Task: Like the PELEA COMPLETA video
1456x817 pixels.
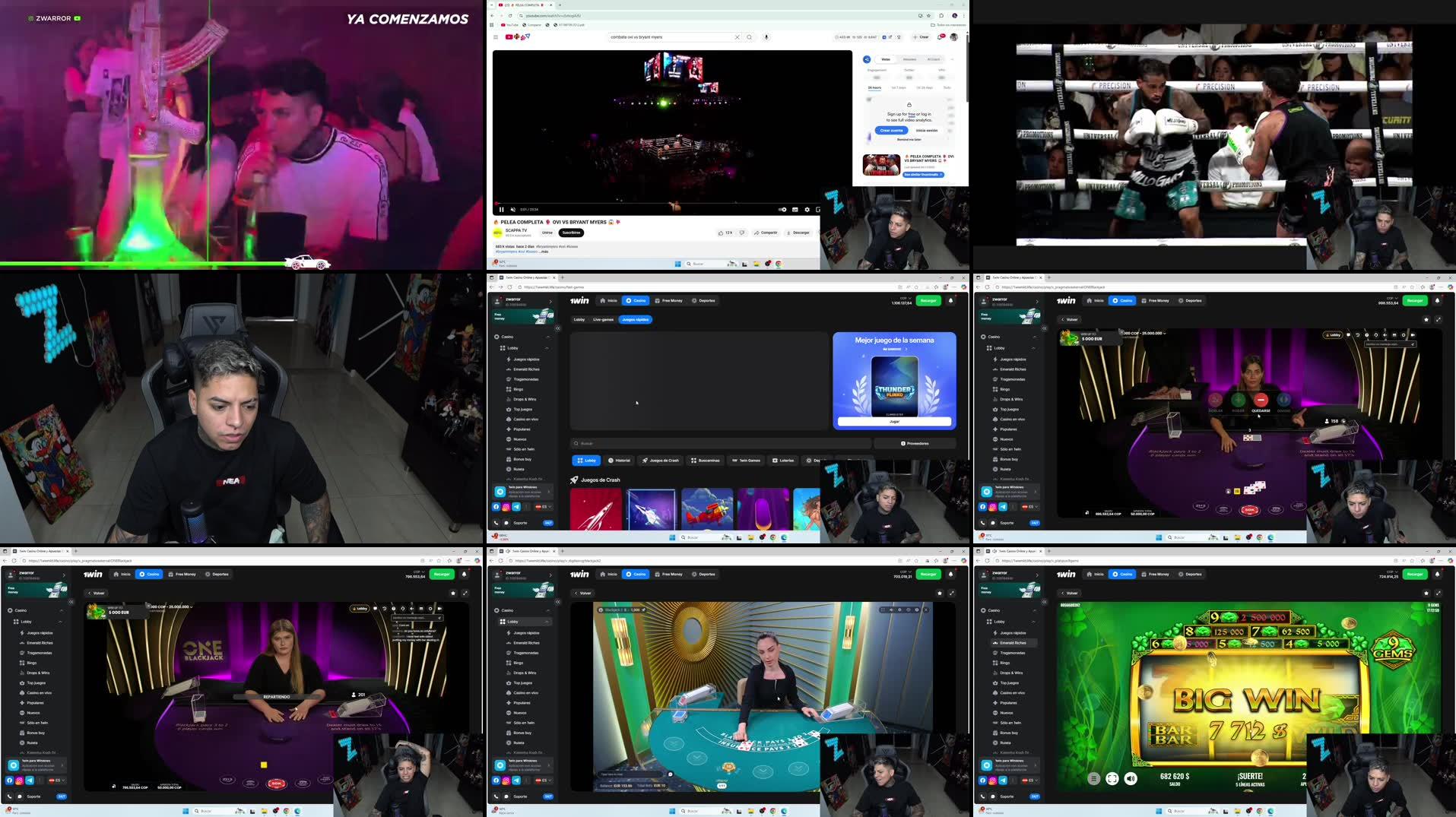Action: click(725, 233)
